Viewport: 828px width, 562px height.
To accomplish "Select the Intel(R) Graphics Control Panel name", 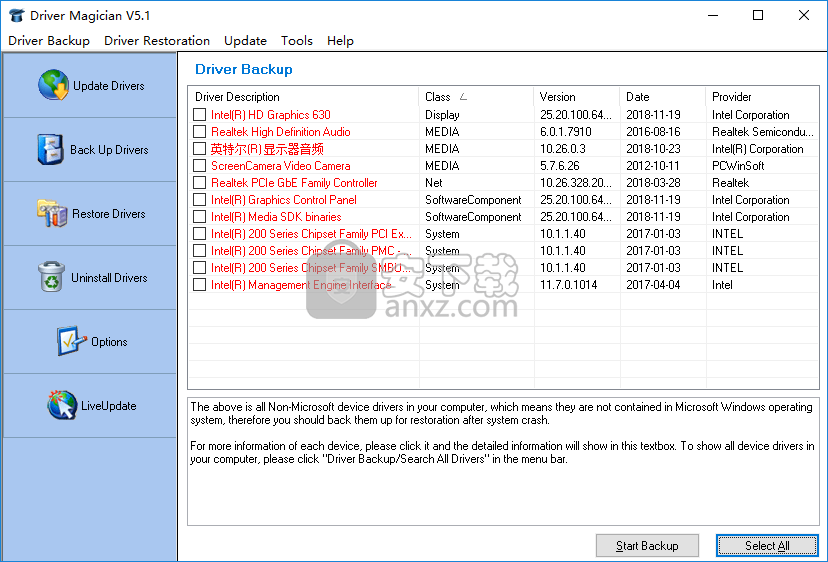I will [284, 200].
